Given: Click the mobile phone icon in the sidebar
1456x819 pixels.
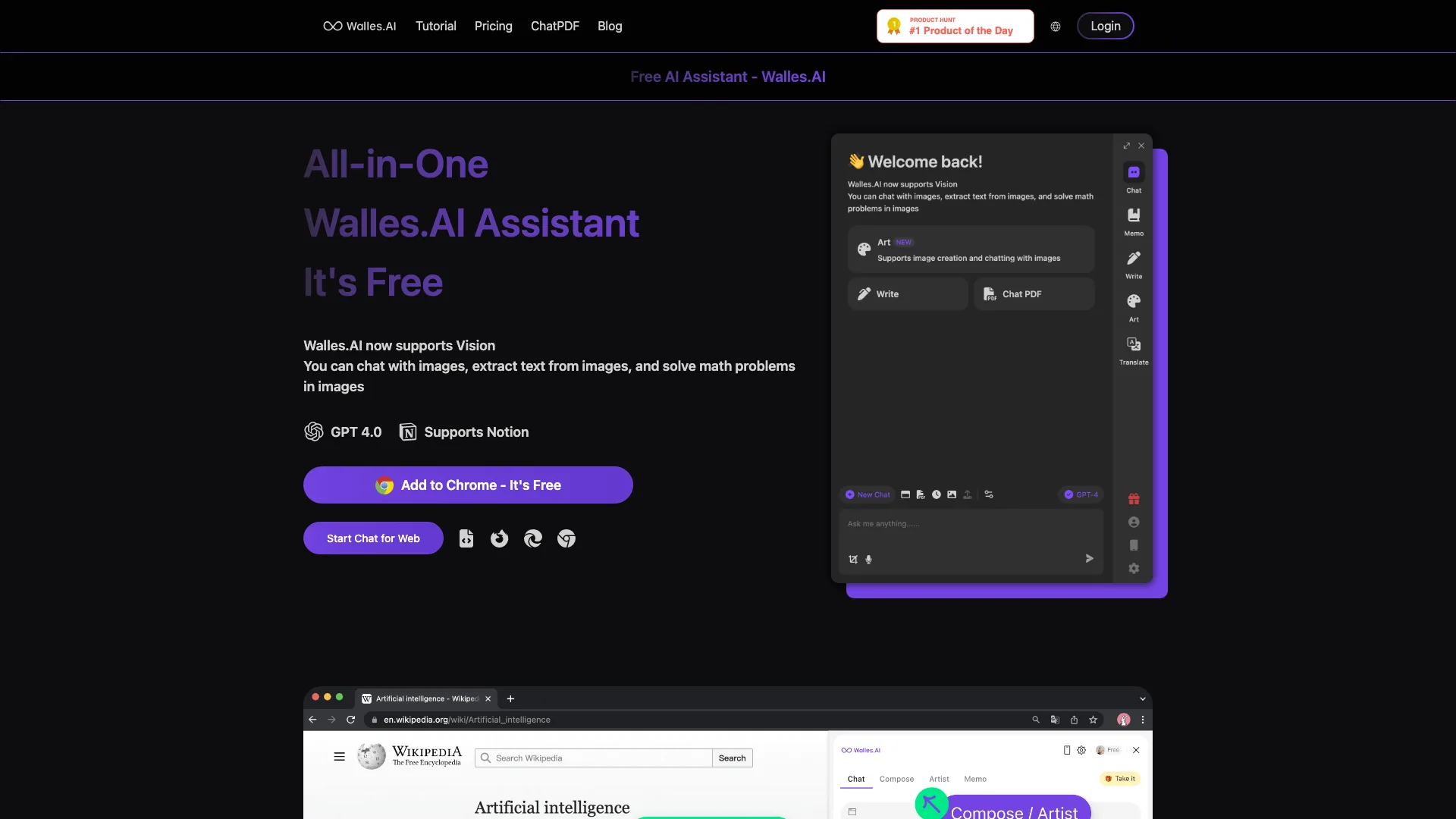Looking at the screenshot, I should (x=1134, y=545).
